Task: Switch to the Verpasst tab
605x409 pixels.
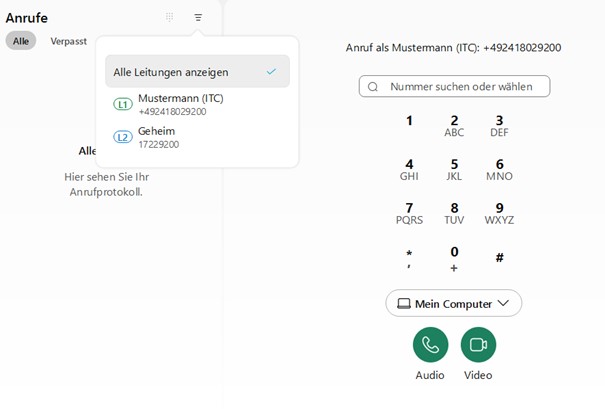Action: coord(68,41)
